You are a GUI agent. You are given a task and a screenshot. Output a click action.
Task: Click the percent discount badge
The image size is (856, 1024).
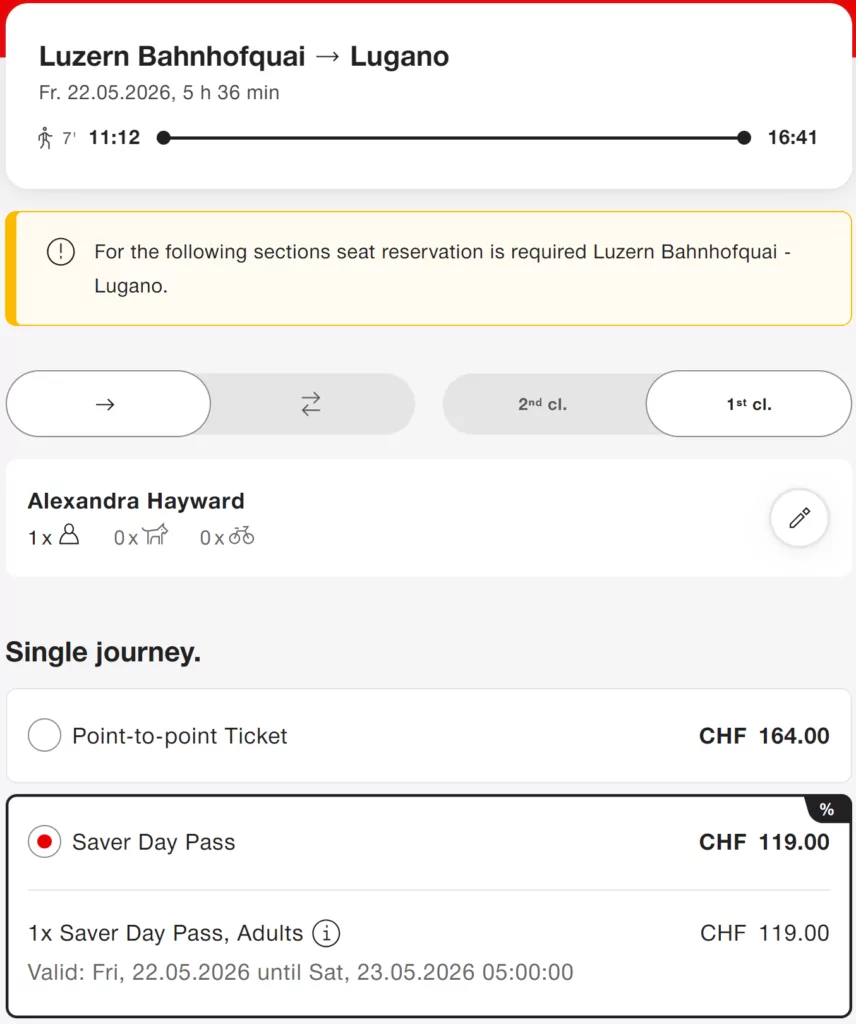tap(826, 809)
